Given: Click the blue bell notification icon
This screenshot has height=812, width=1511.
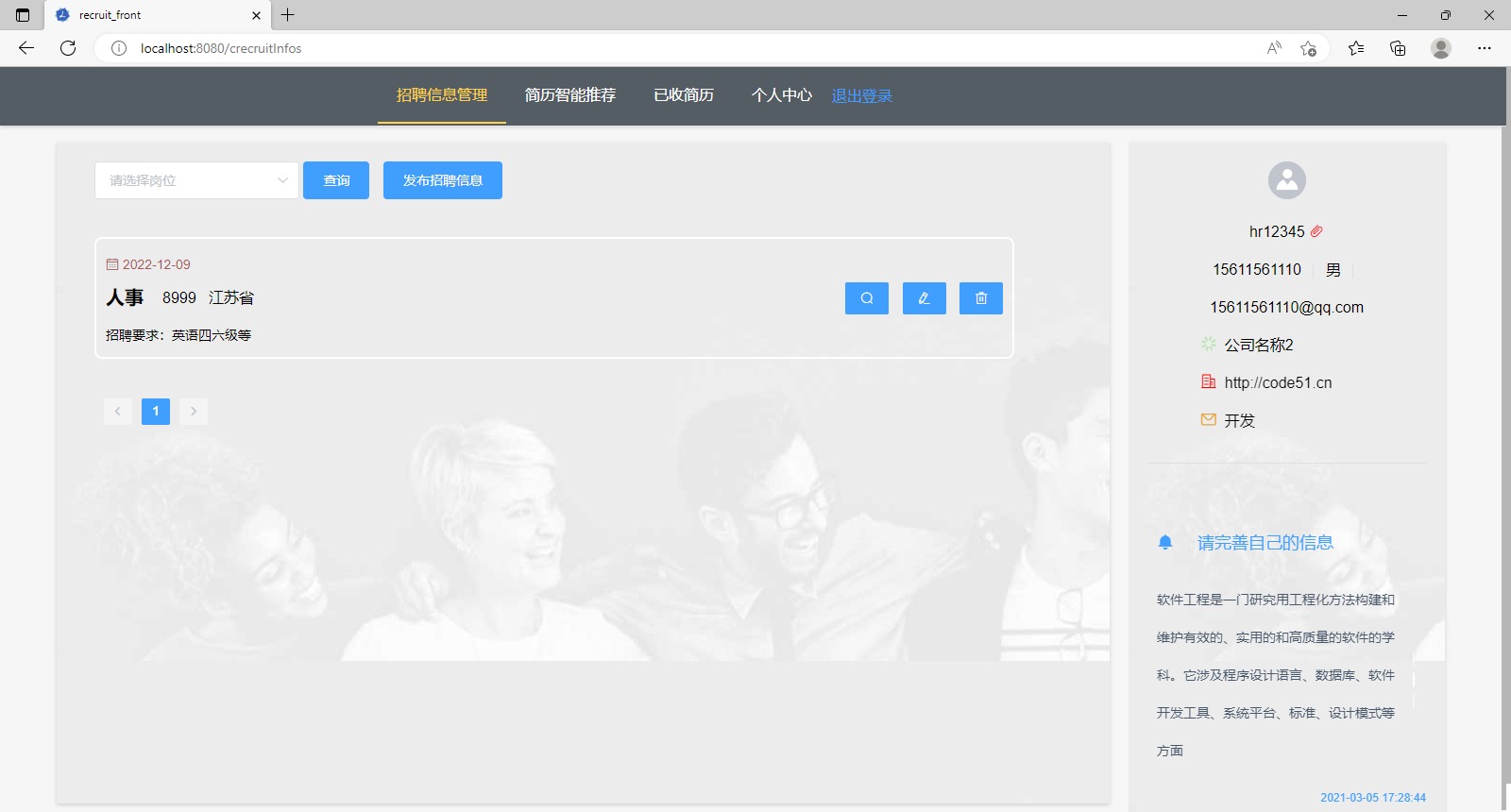Looking at the screenshot, I should click(x=1165, y=542).
